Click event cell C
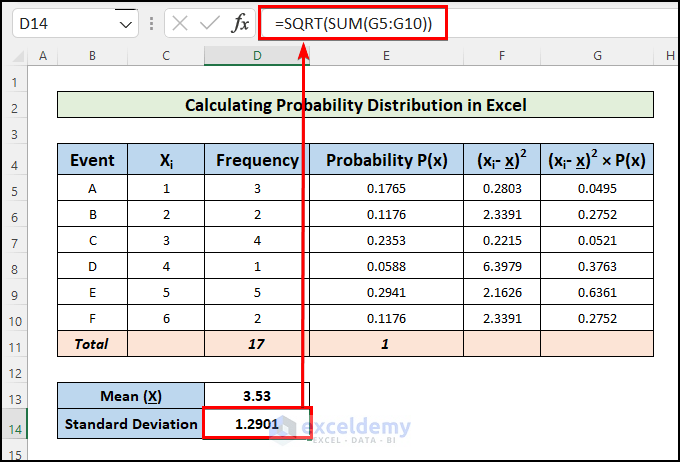This screenshot has width=680, height=462. coord(92,240)
